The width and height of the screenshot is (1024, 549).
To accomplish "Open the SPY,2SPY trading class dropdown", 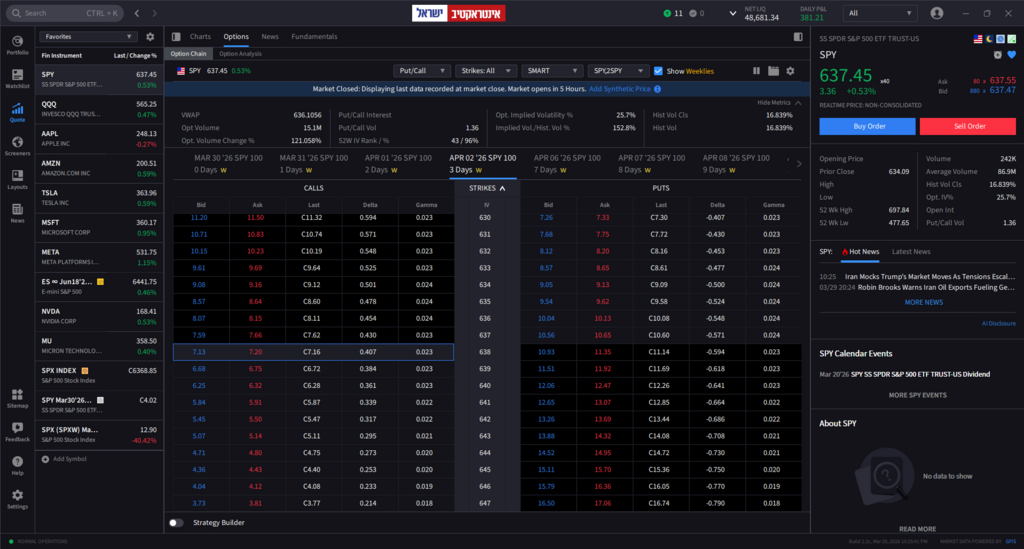I will point(618,71).
